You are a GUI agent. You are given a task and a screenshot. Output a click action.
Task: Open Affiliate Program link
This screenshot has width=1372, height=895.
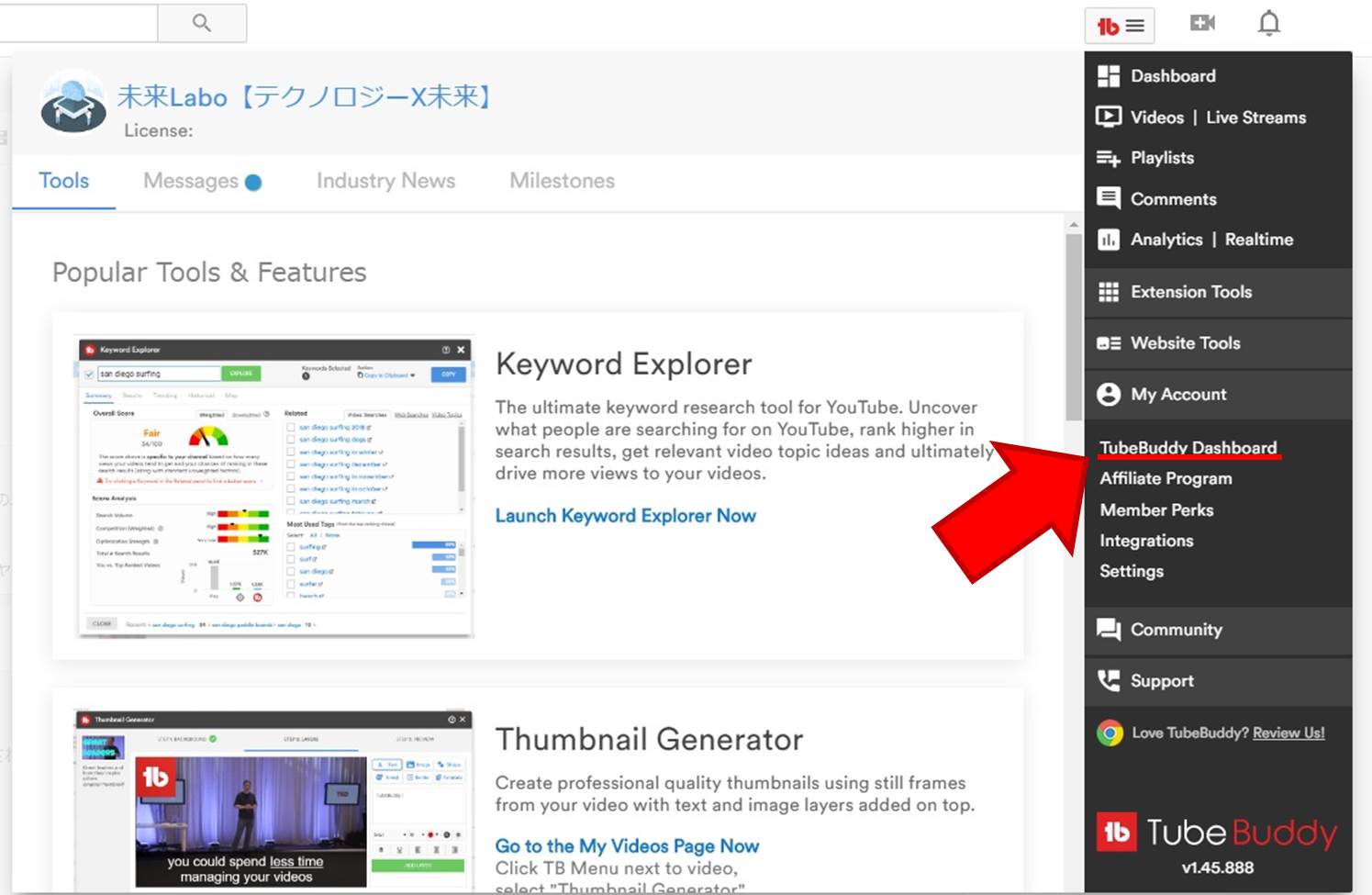(x=1166, y=478)
